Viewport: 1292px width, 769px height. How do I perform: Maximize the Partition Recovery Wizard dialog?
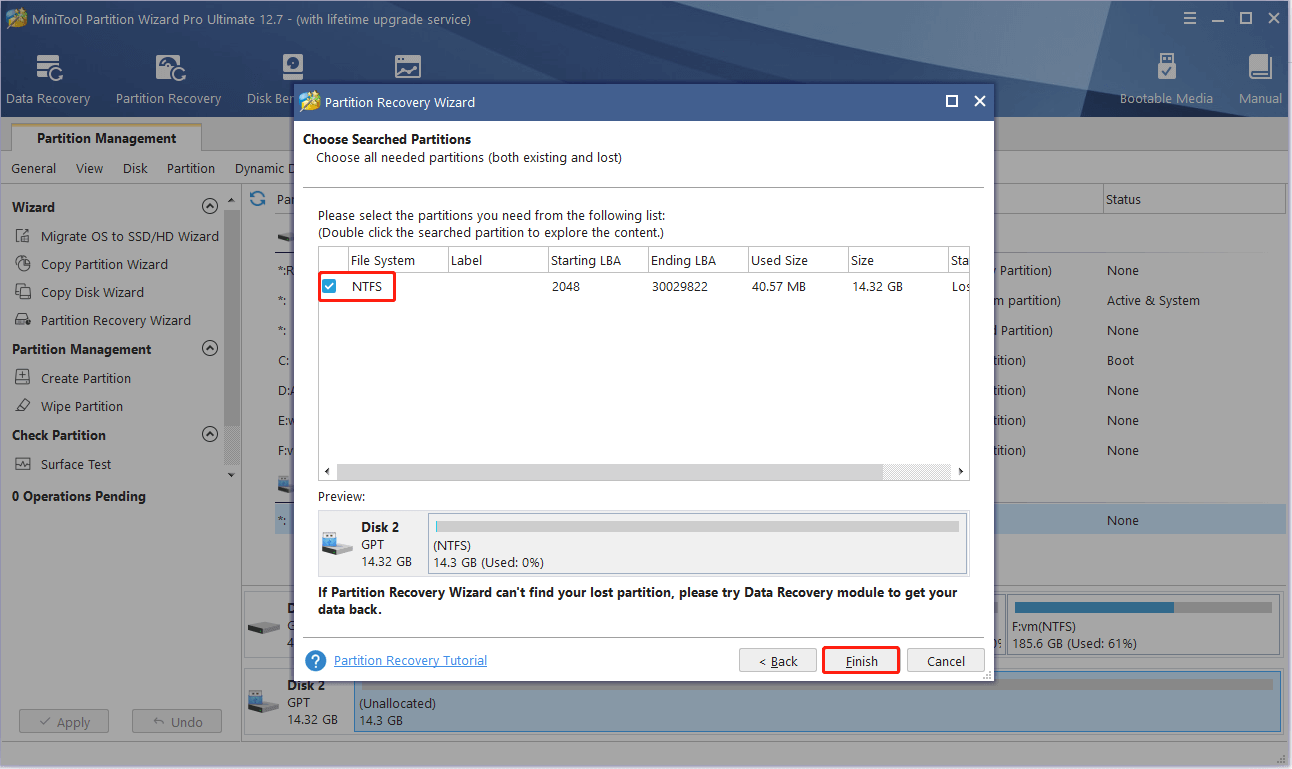[x=952, y=101]
